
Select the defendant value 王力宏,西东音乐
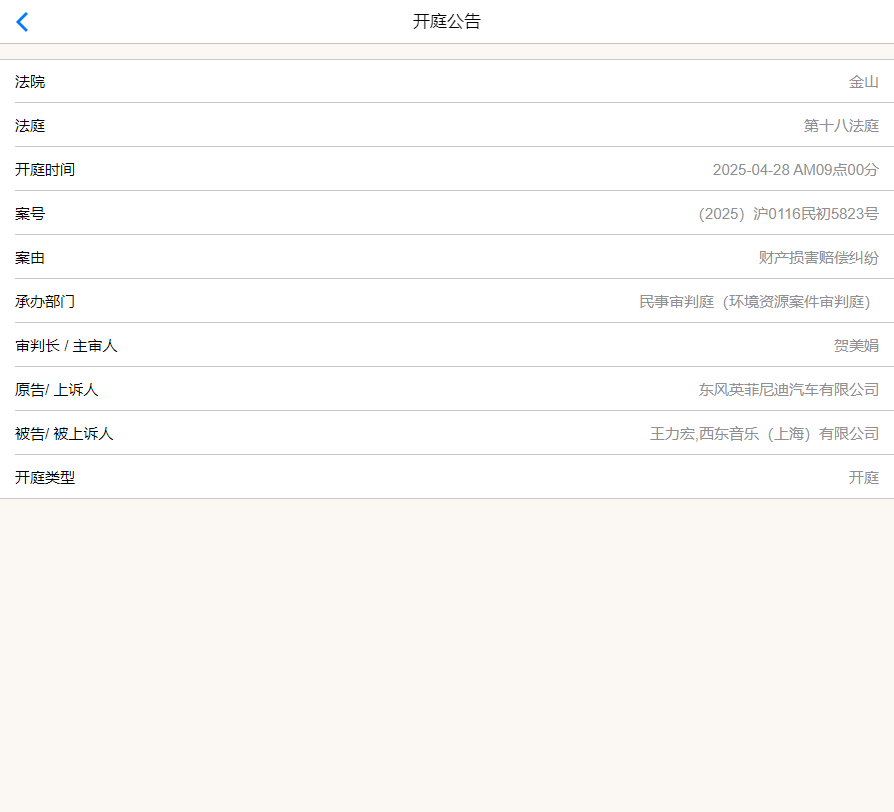click(704, 433)
